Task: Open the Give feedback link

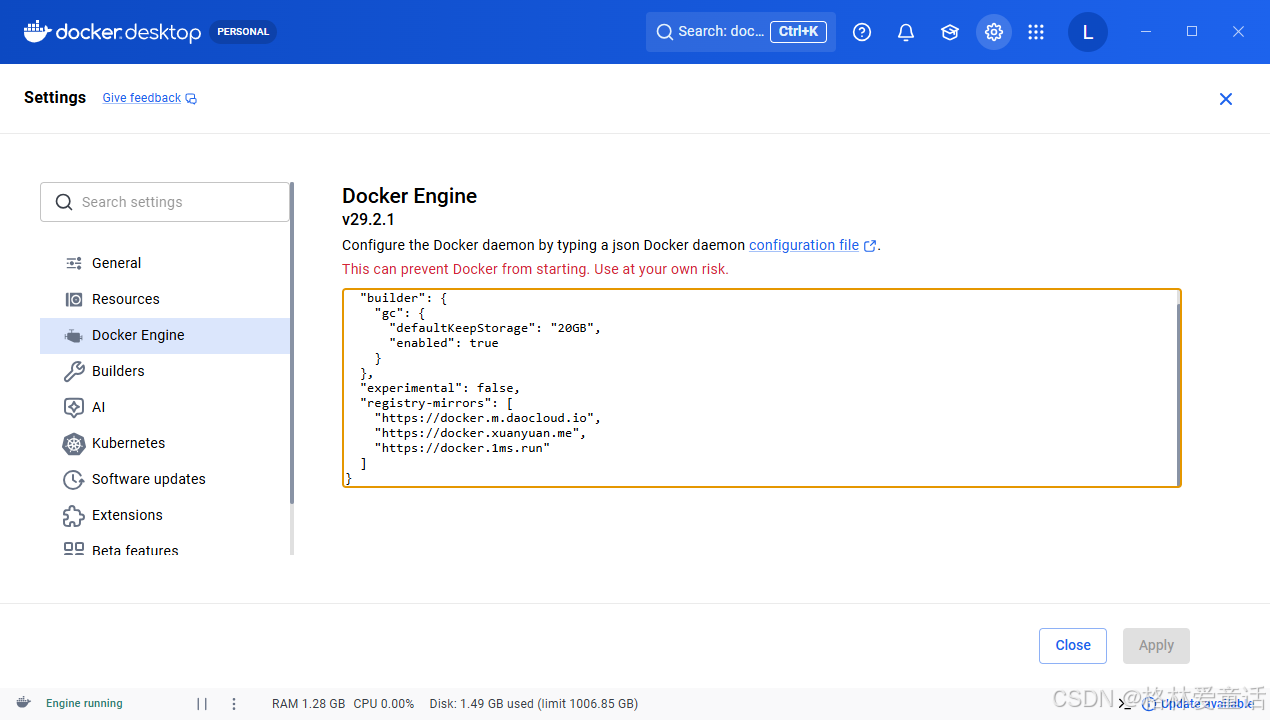Action: [x=150, y=98]
